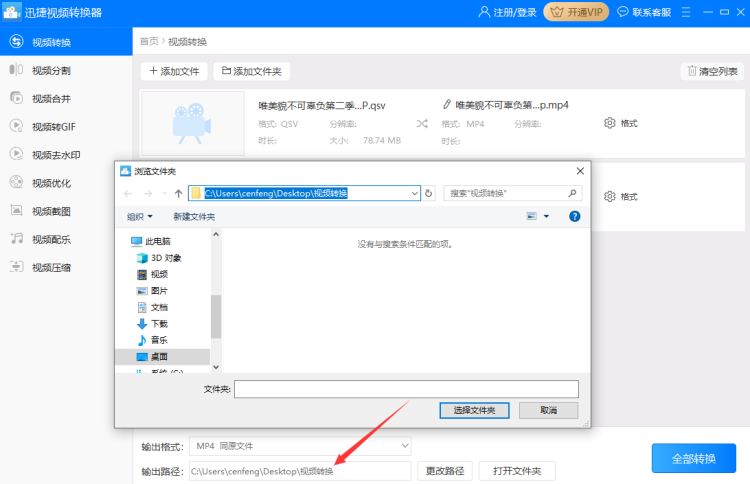750x484 pixels.
Task: Click the search magnifier icon
Action: click(x=572, y=193)
